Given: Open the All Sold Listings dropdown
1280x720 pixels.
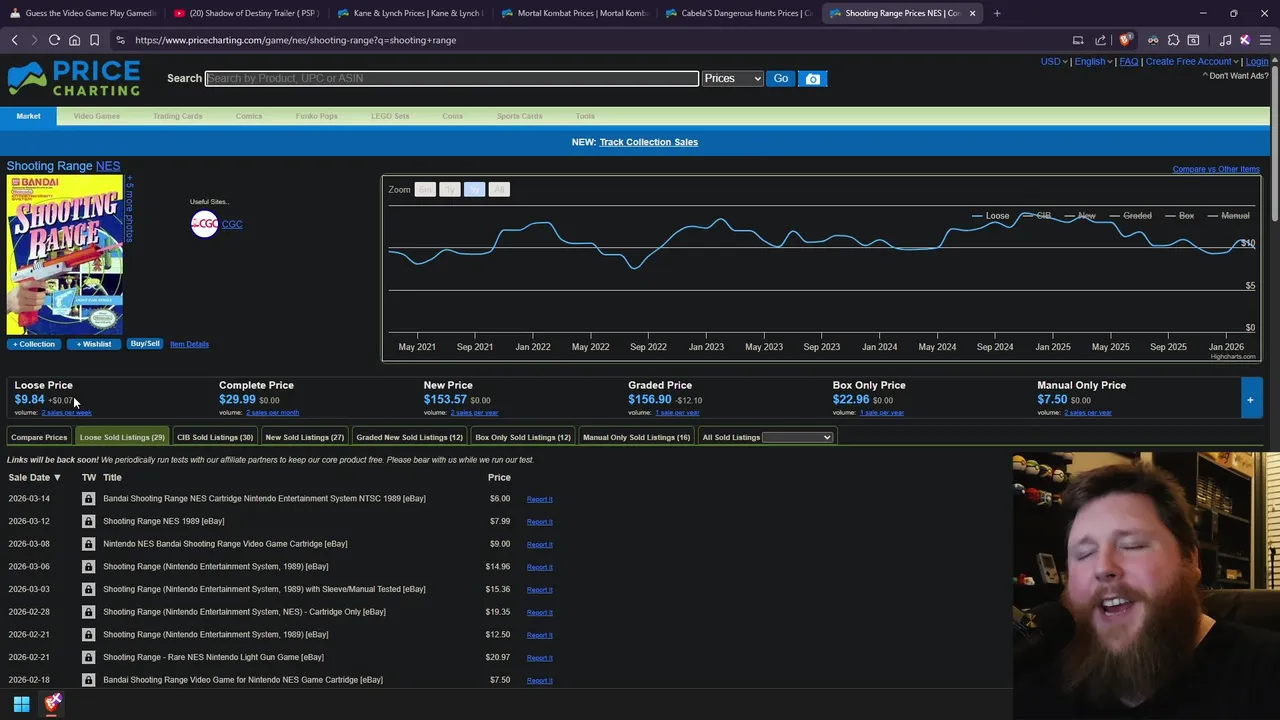Looking at the screenshot, I should click(797, 437).
